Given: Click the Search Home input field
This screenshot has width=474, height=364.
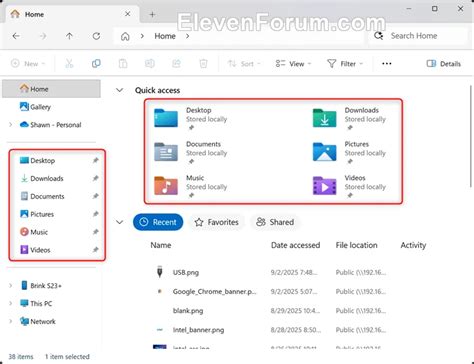Looking at the screenshot, I should 418,36.
